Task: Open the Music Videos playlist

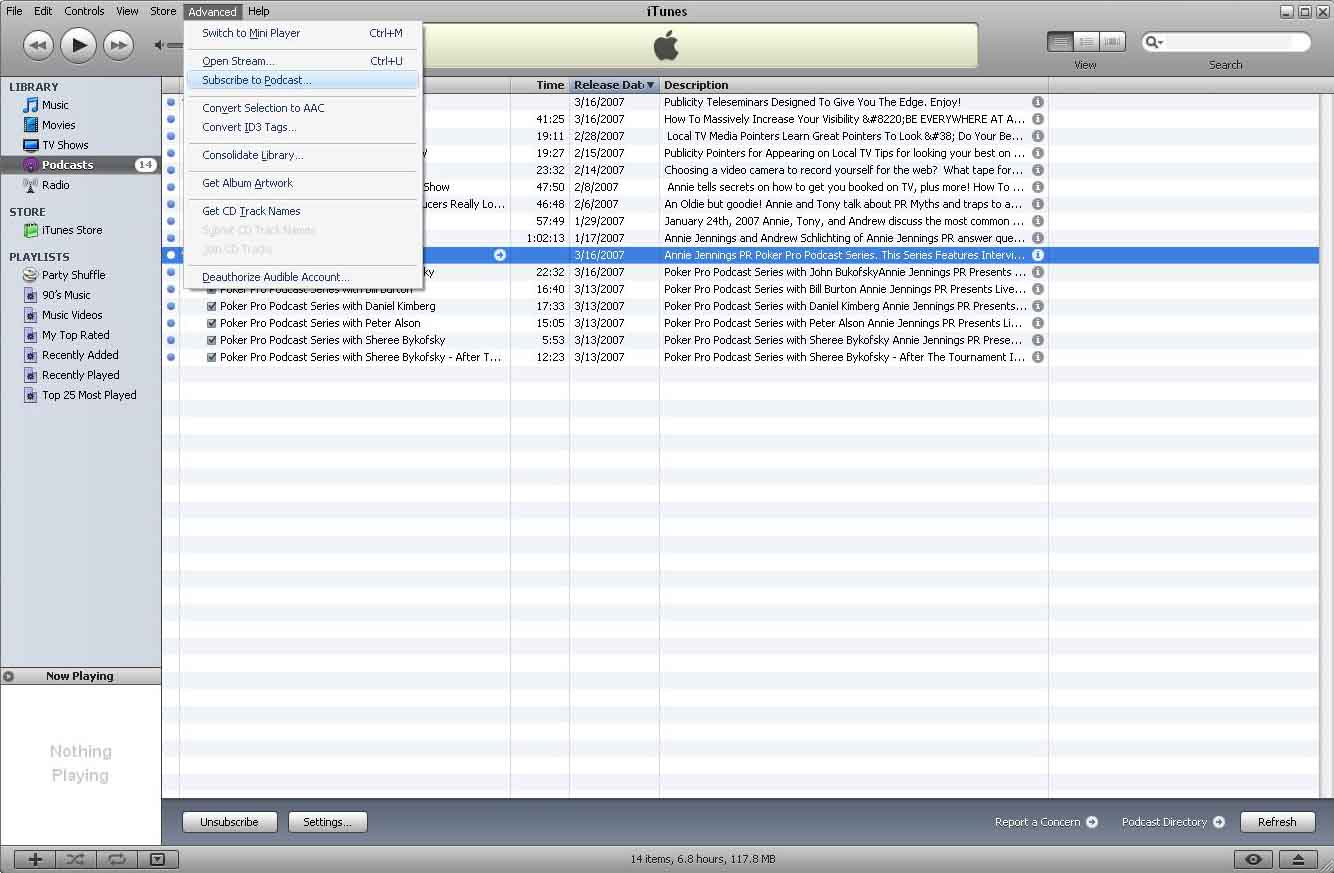Action: coord(72,315)
